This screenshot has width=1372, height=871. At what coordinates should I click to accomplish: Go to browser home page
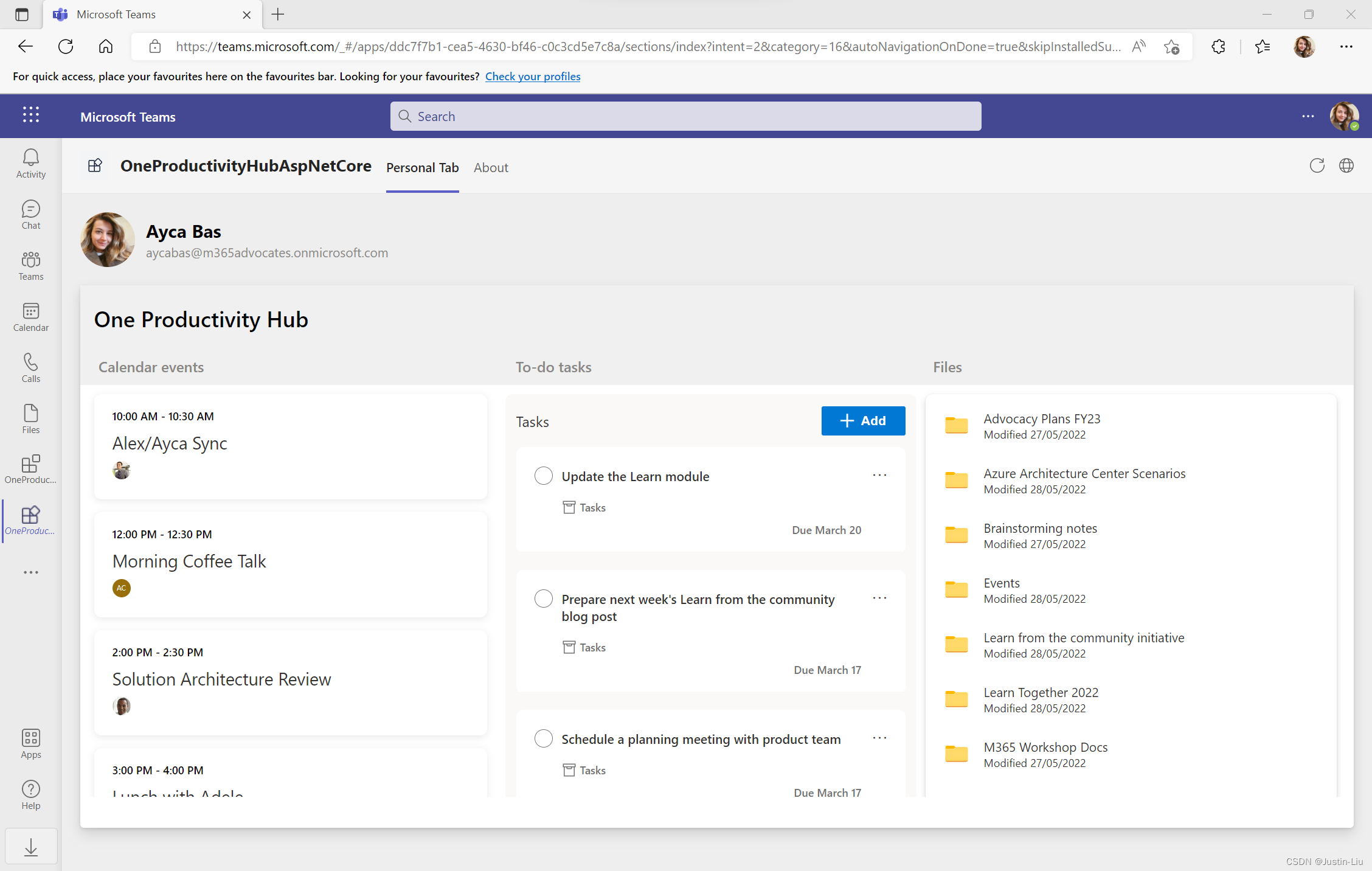coord(106,46)
